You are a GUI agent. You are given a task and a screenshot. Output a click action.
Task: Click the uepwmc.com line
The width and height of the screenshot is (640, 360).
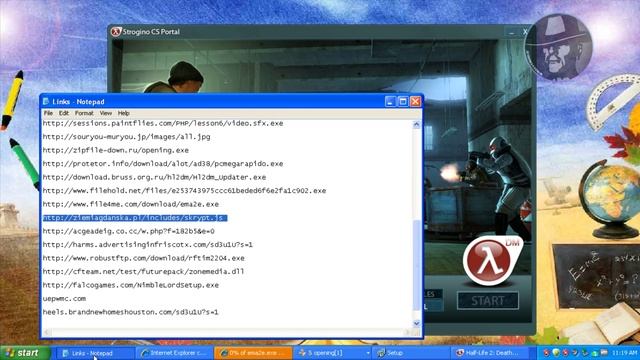pos(64,298)
